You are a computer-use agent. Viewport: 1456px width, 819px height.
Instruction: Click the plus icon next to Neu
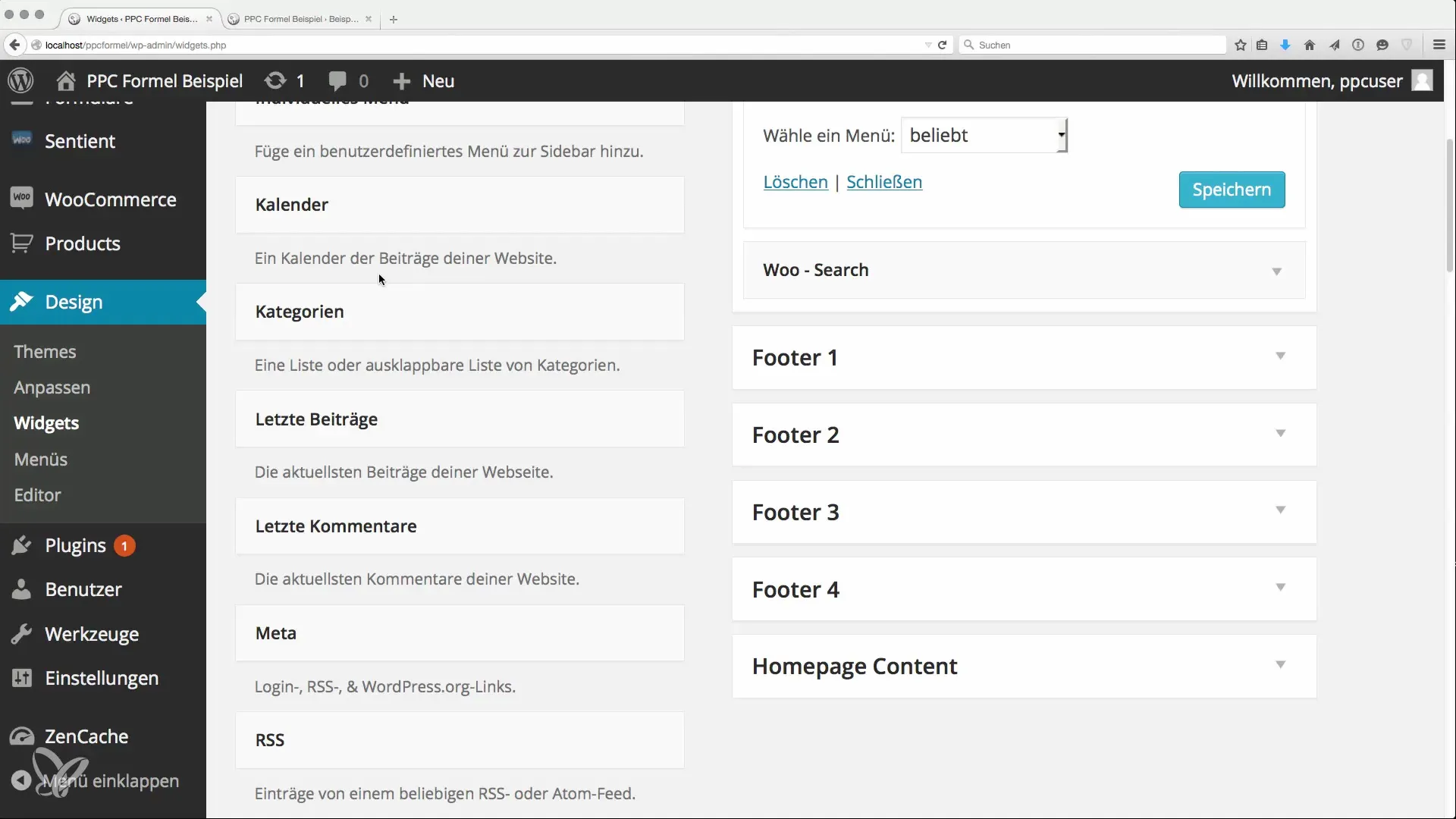coord(402,81)
